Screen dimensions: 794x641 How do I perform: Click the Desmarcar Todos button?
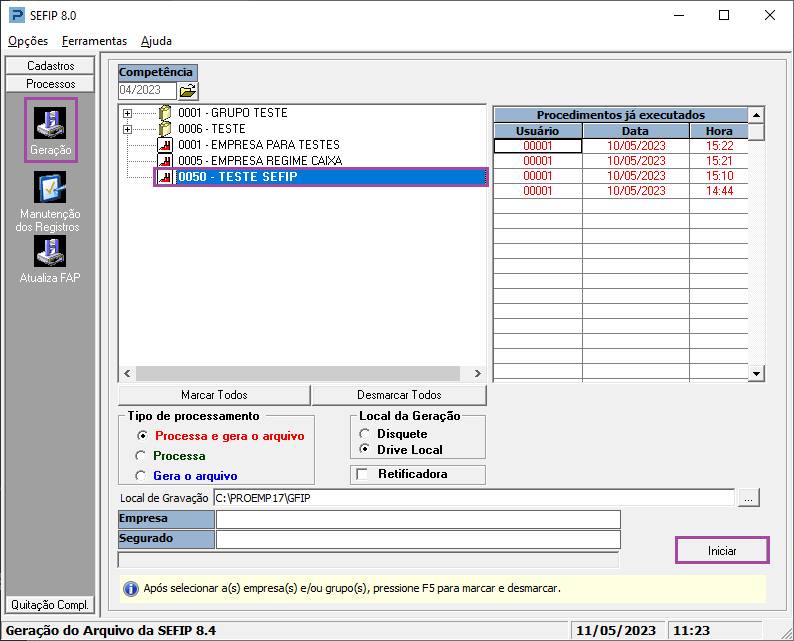click(399, 395)
